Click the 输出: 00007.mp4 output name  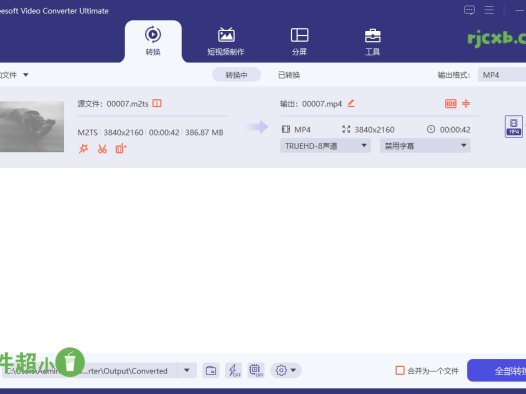tap(311, 104)
